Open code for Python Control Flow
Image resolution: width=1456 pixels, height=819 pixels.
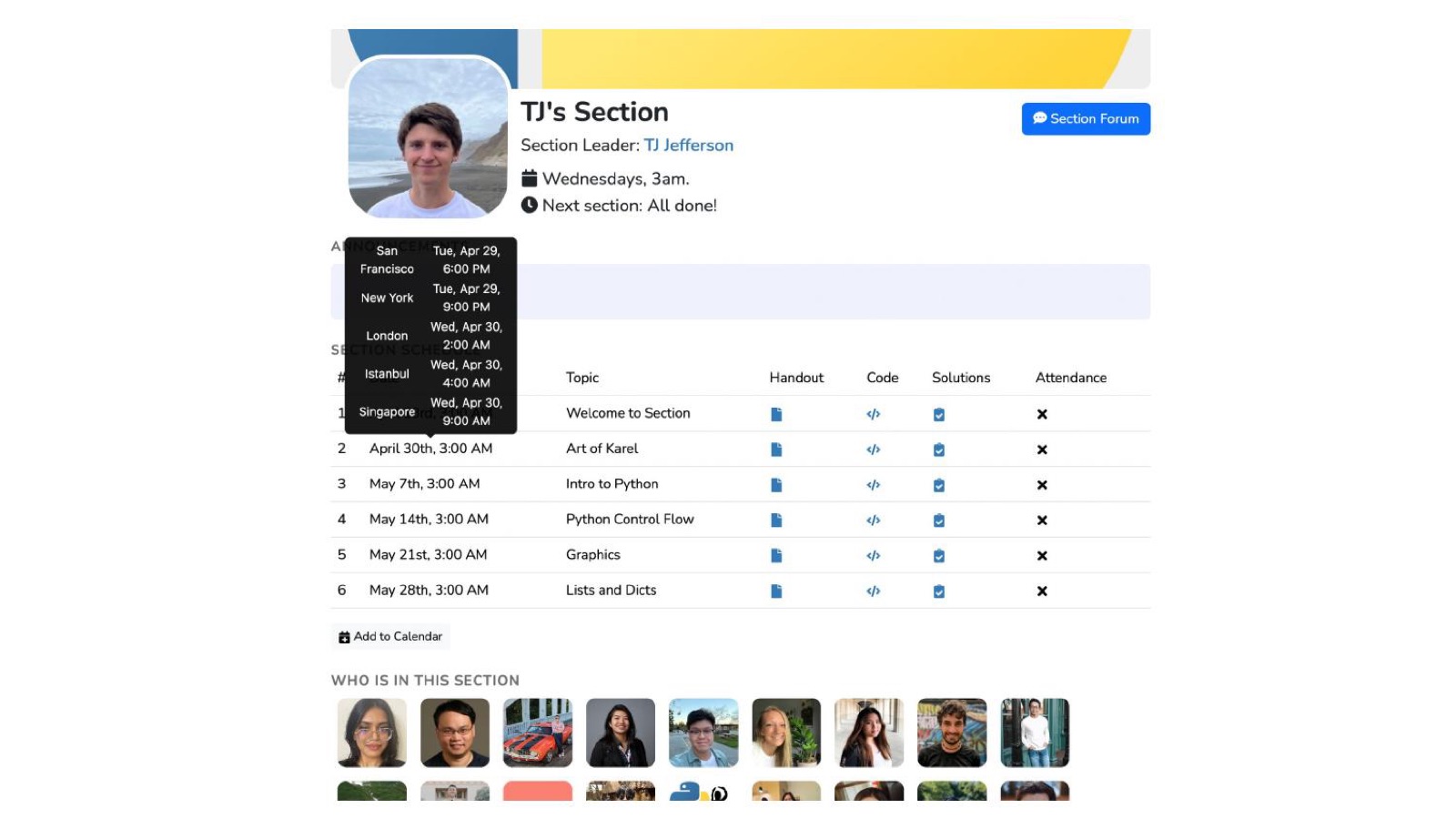pos(874,521)
